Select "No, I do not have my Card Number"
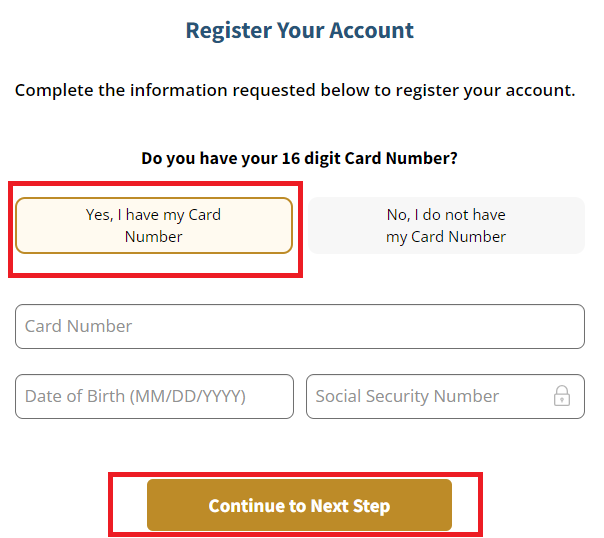604x538 pixels. [x=446, y=225]
